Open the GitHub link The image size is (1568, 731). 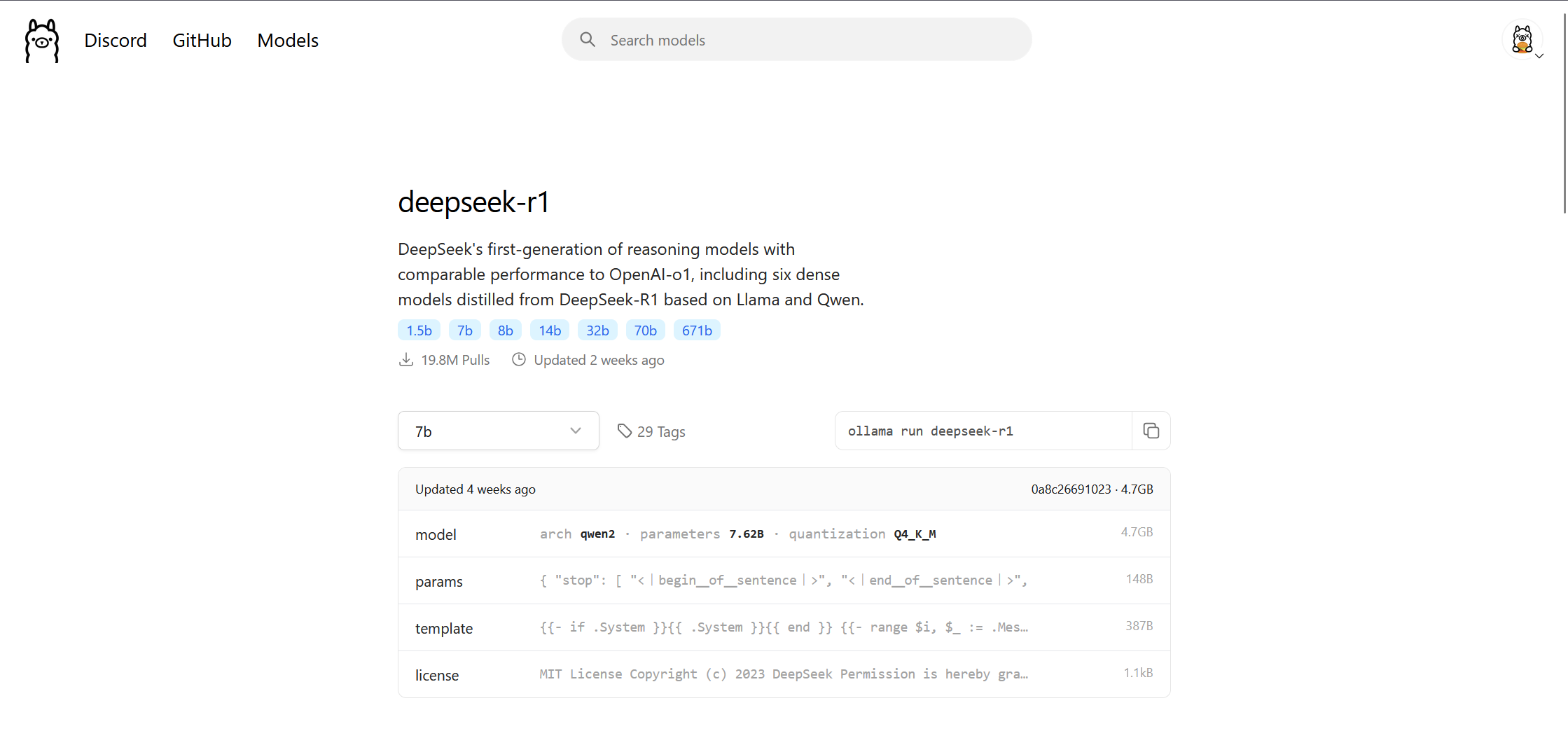tap(202, 41)
